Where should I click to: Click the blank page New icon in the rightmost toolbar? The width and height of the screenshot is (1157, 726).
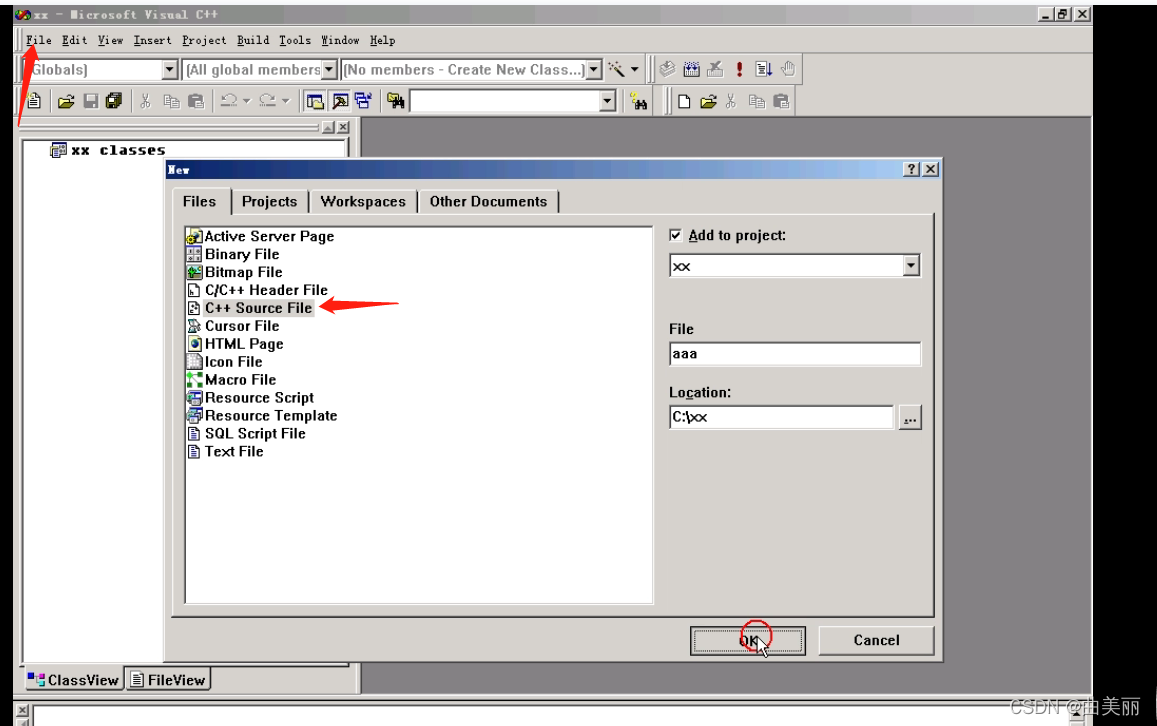[x=684, y=101]
